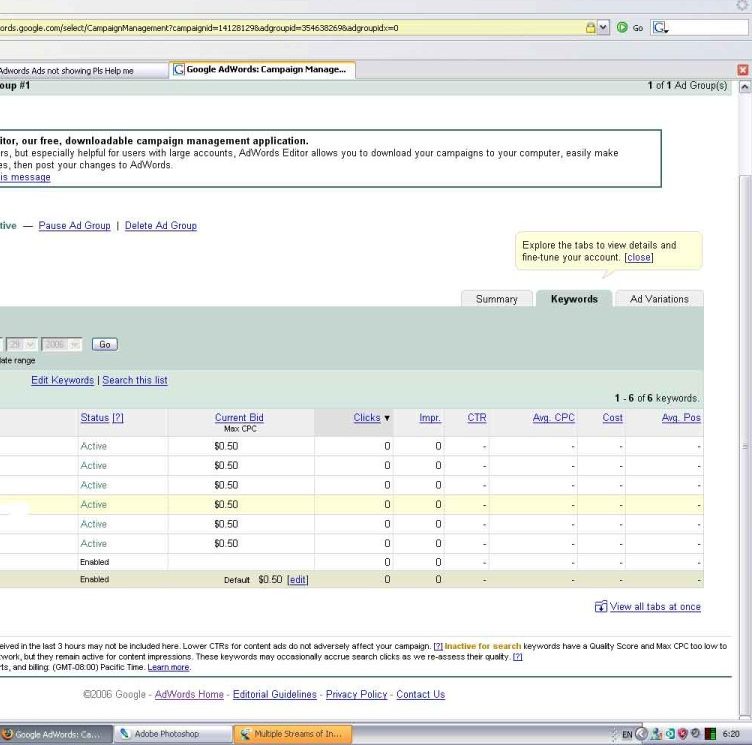Sort by the Status column header

(94, 417)
